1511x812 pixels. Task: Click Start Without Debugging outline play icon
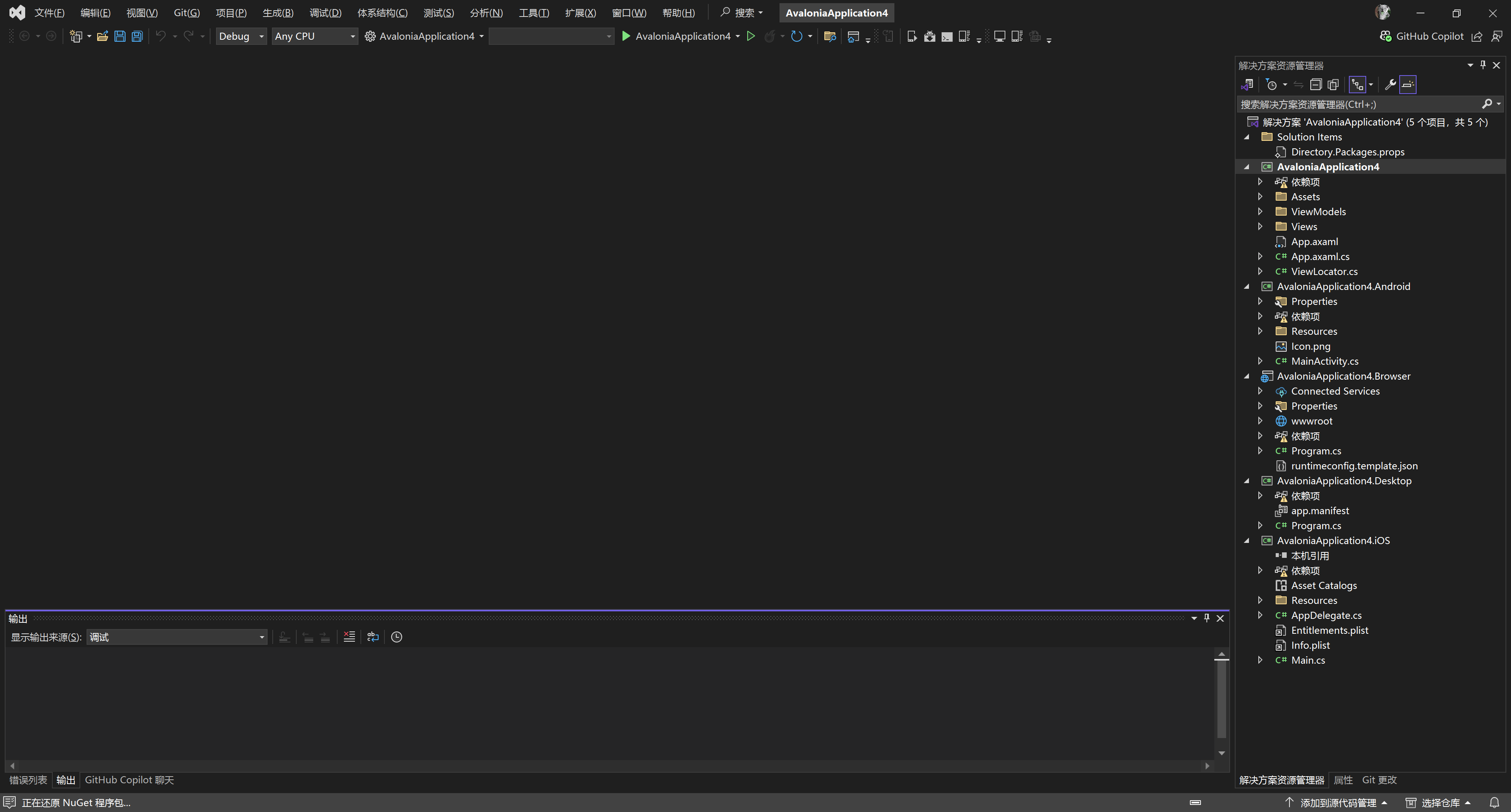coord(750,36)
